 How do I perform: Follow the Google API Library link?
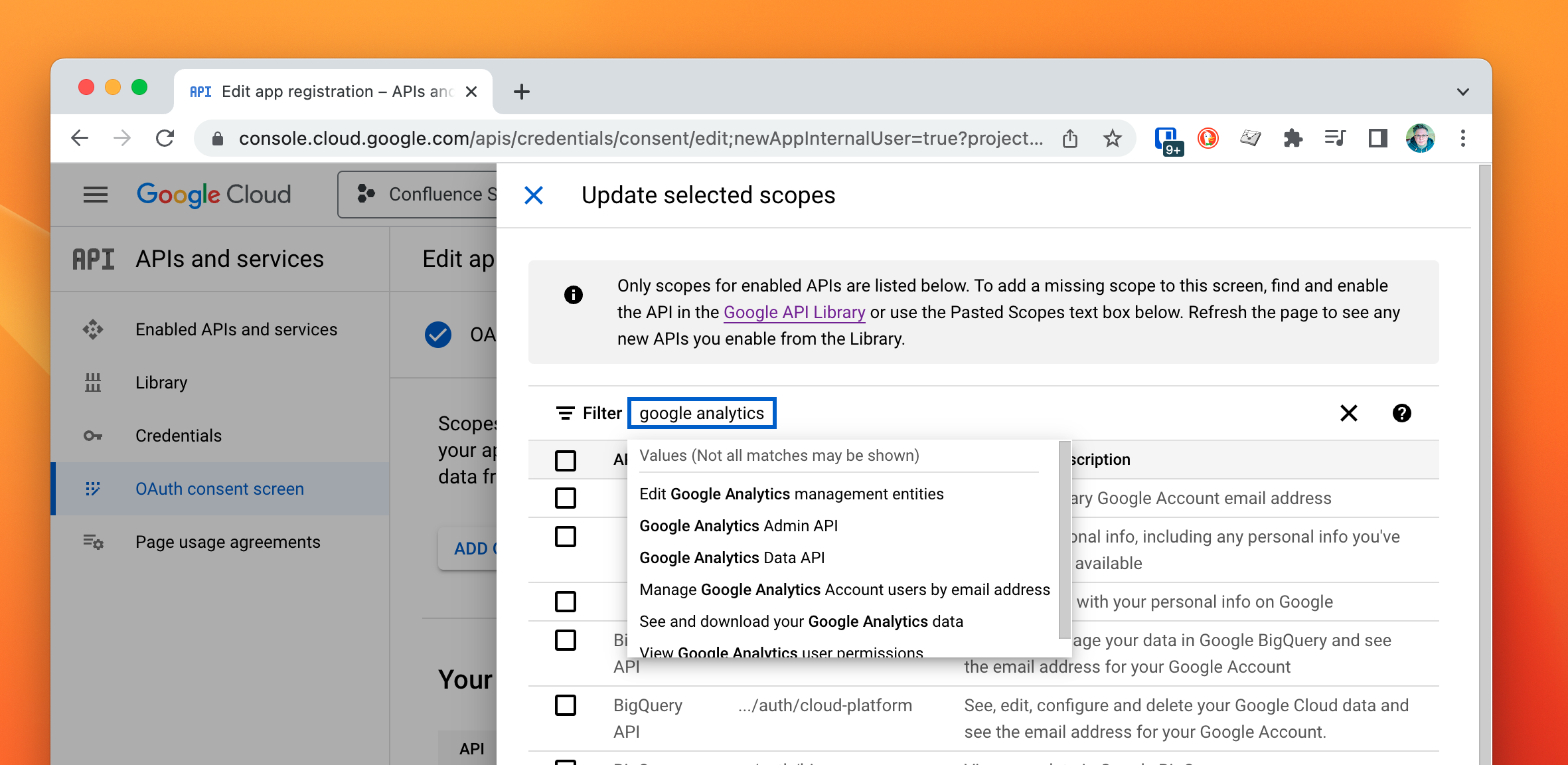pyautogui.click(x=794, y=312)
